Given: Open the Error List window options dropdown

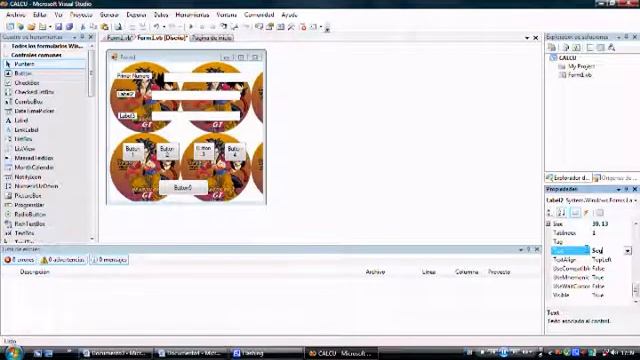Looking at the screenshot, I should 521,249.
